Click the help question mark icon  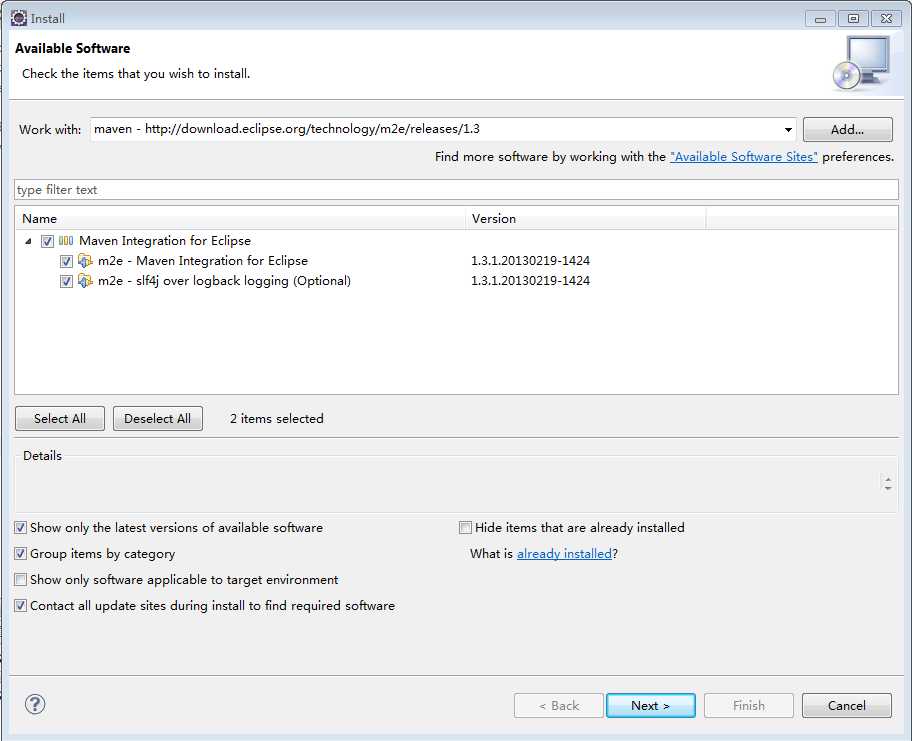35,704
